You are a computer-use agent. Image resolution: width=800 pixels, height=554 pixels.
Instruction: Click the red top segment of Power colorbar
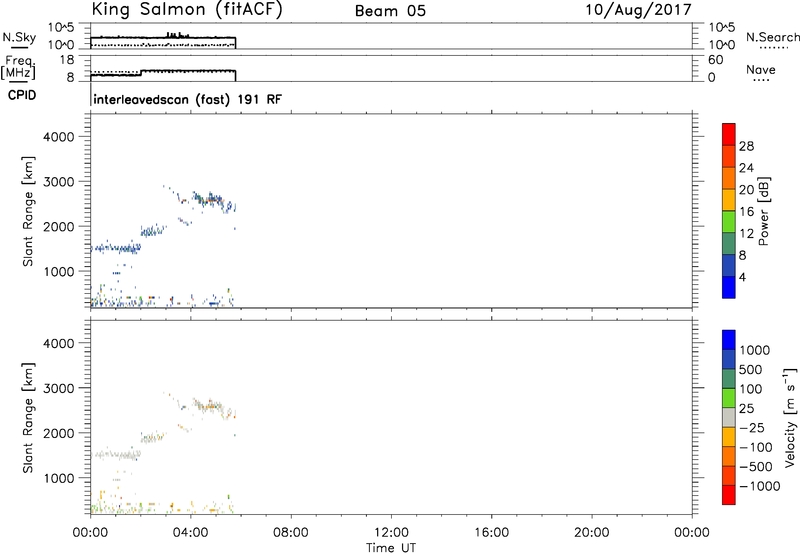click(x=729, y=135)
